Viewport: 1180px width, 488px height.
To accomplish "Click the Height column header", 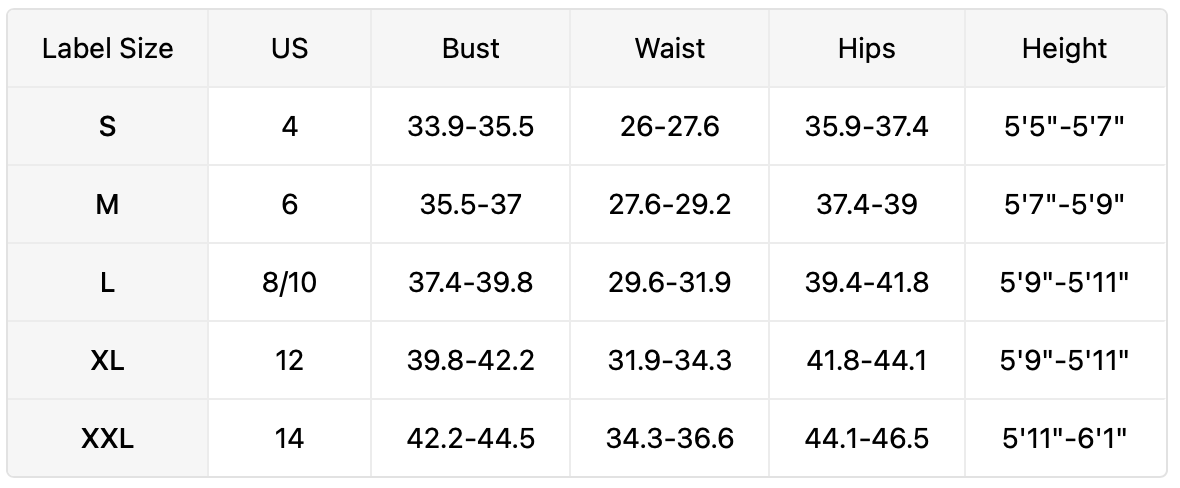I will pyautogui.click(x=1064, y=49).
